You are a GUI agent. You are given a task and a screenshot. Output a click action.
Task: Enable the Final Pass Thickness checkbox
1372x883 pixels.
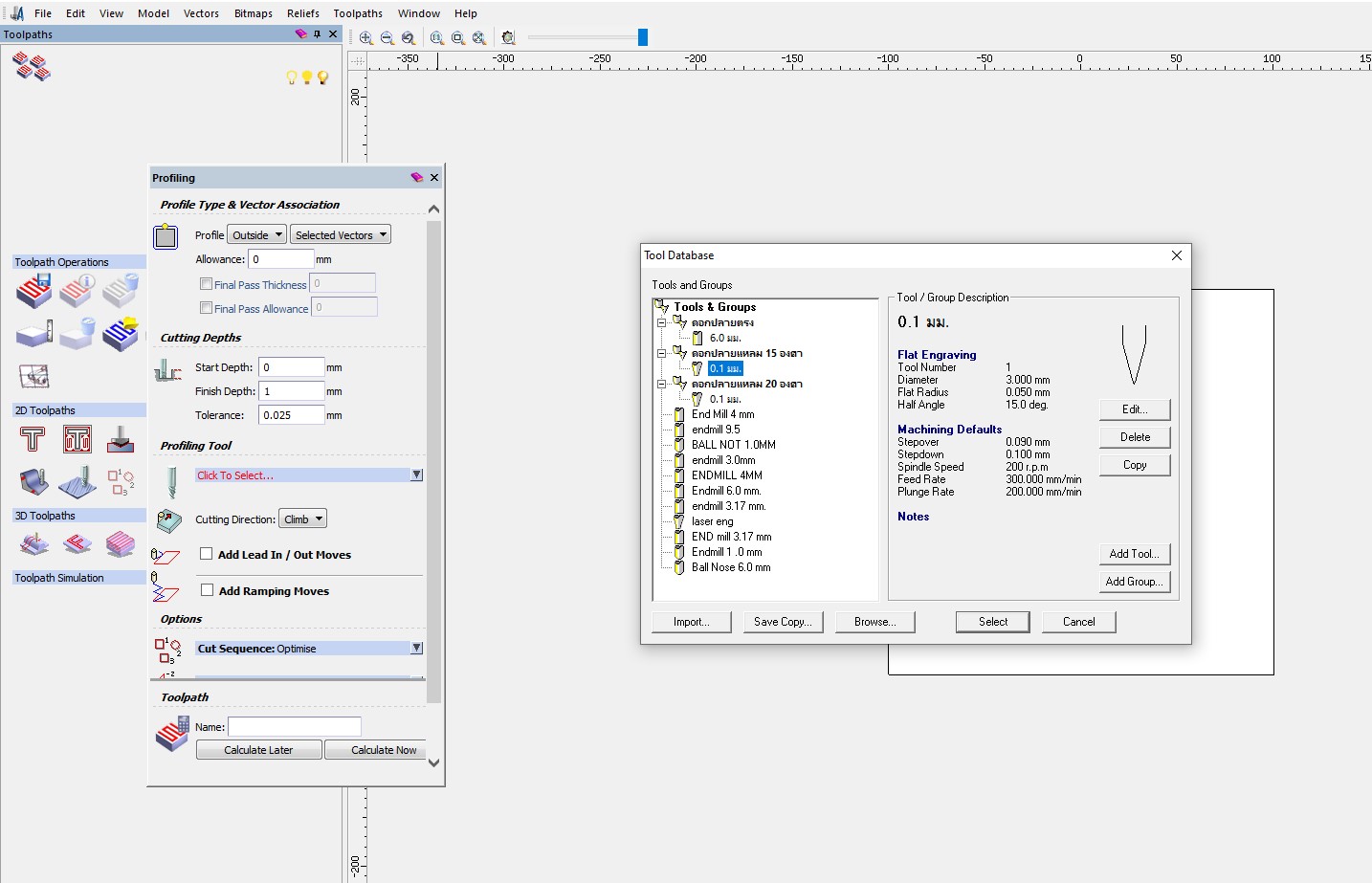(x=206, y=283)
